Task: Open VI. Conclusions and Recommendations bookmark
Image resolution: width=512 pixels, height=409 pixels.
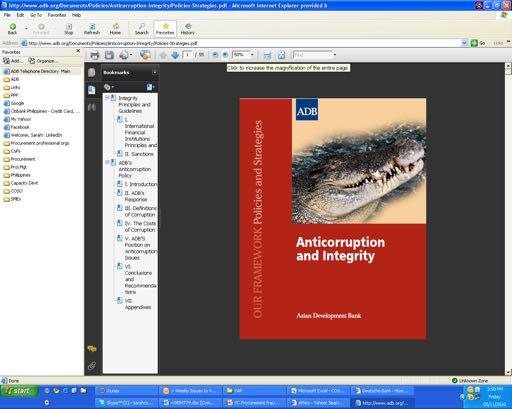Action: [x=140, y=279]
